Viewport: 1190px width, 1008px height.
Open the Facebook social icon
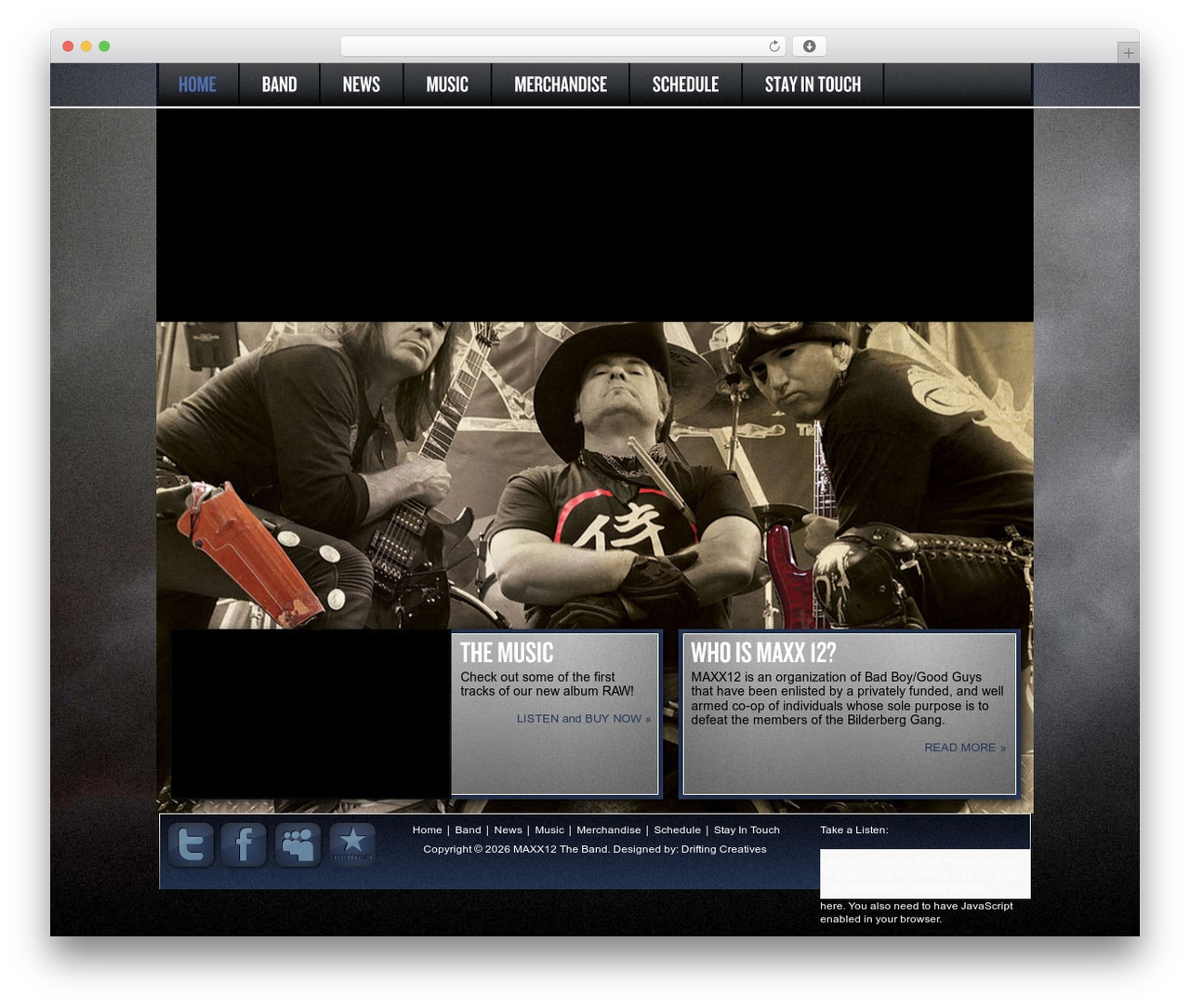[x=244, y=844]
